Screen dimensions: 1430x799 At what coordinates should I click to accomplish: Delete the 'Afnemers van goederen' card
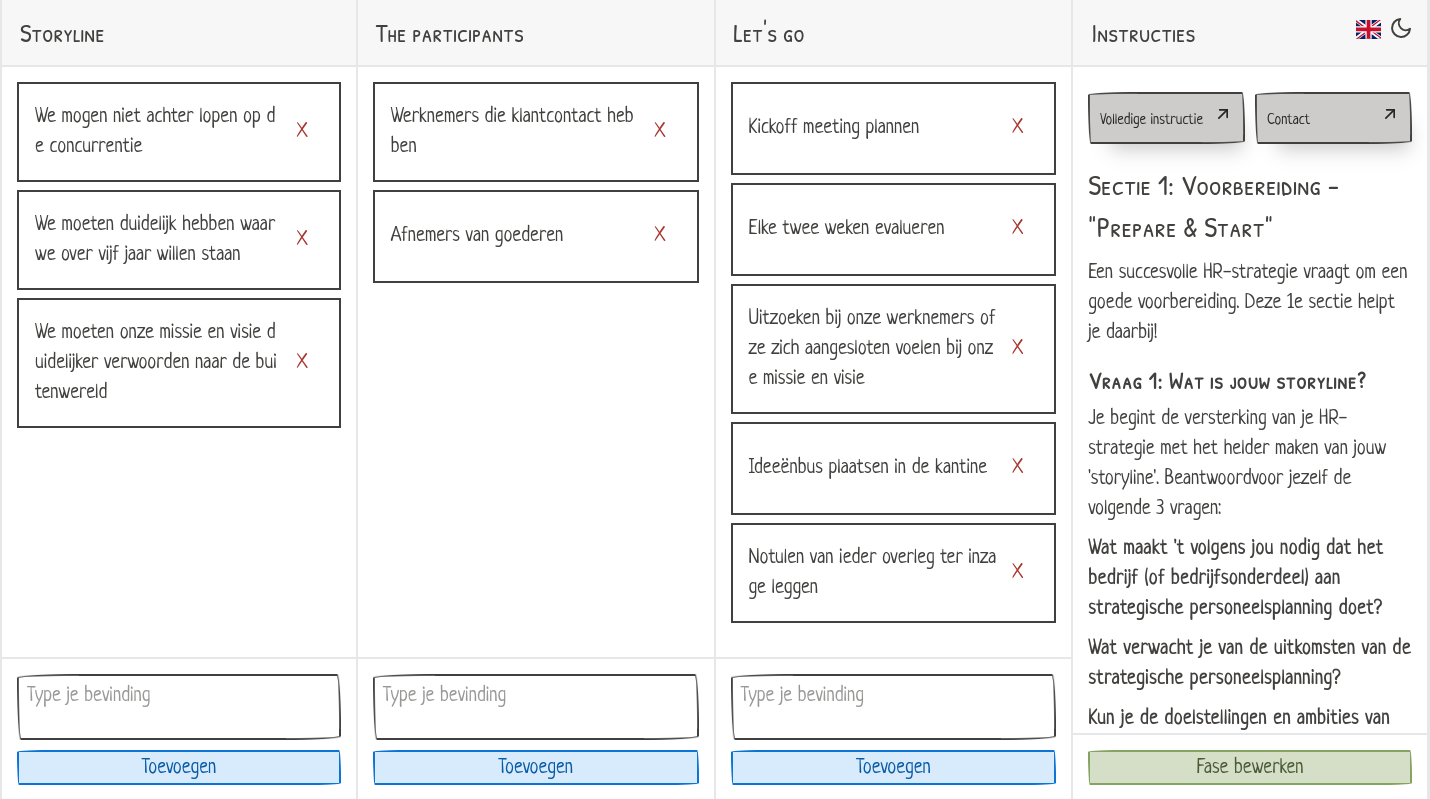pyautogui.click(x=660, y=234)
